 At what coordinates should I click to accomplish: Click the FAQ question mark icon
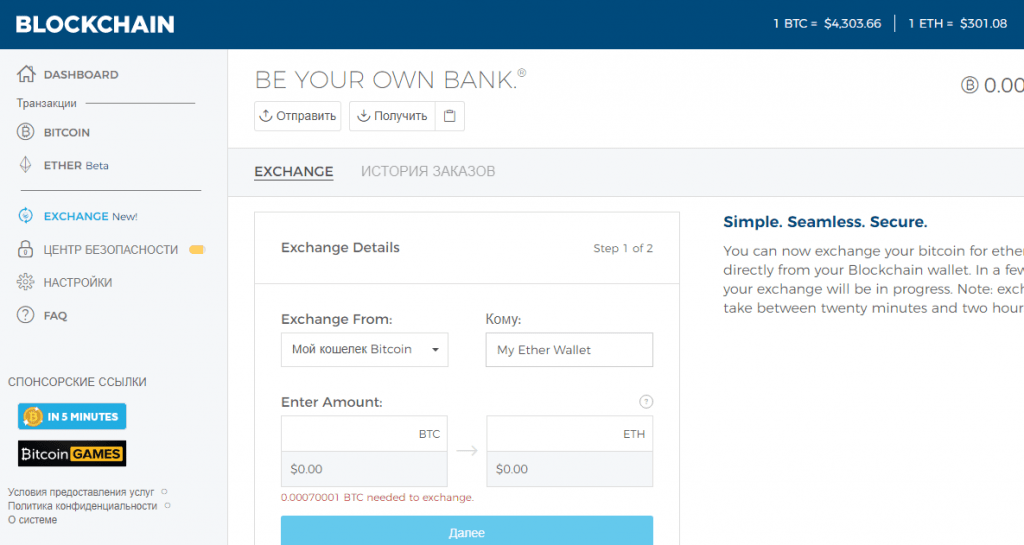pyautogui.click(x=26, y=315)
